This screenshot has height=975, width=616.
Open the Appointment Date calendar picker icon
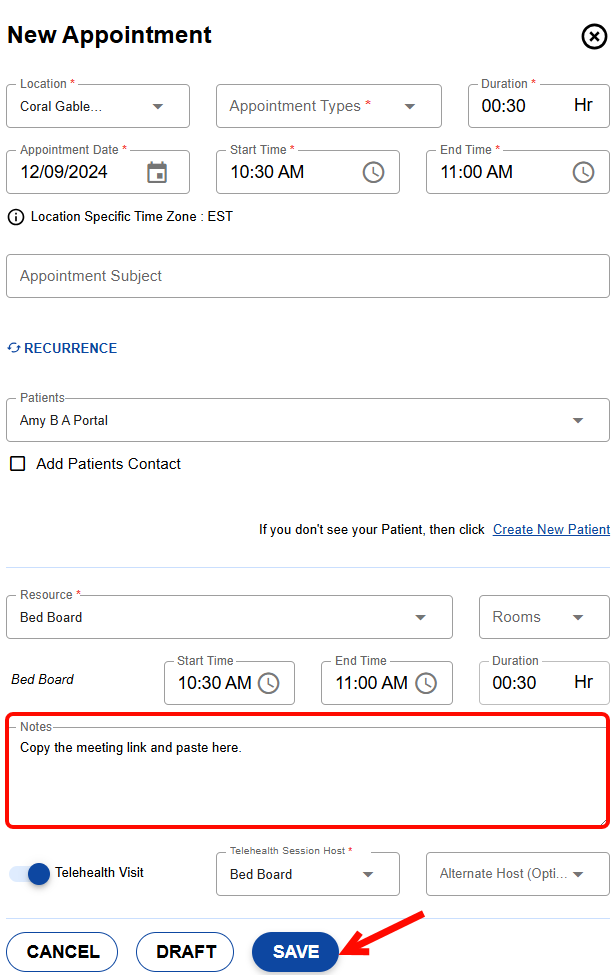click(157, 172)
